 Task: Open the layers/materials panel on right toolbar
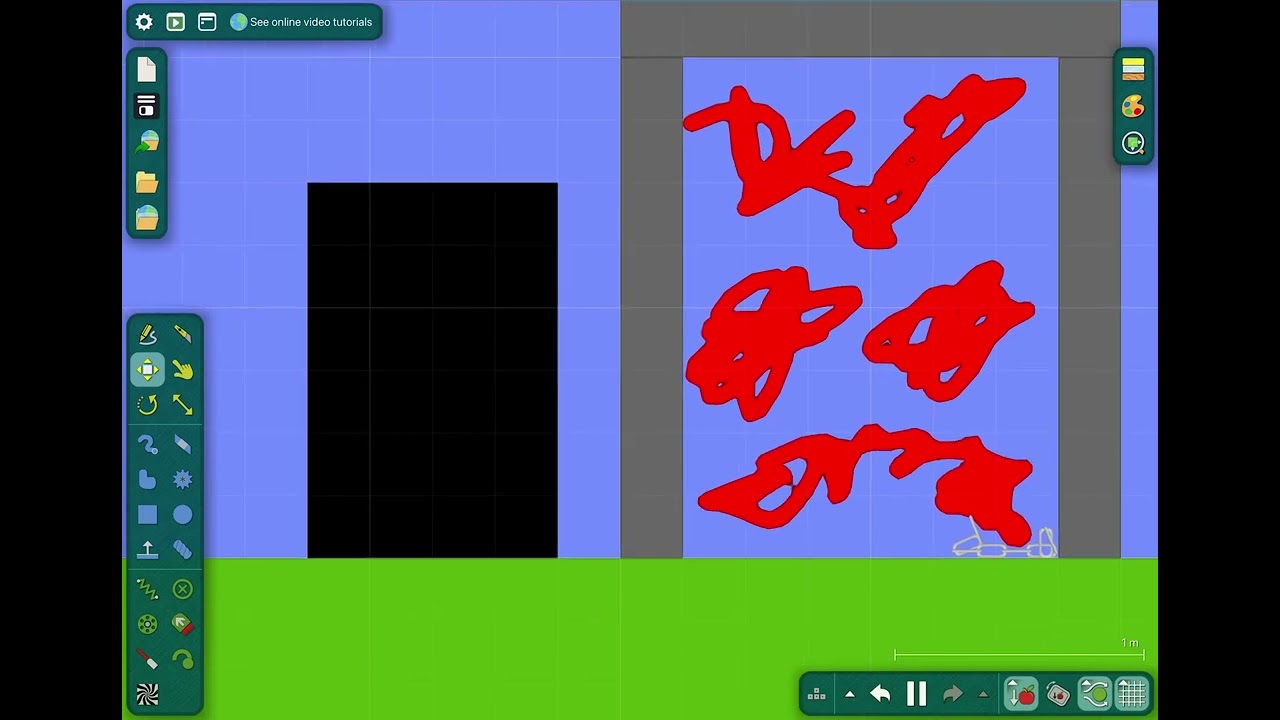(x=1133, y=69)
